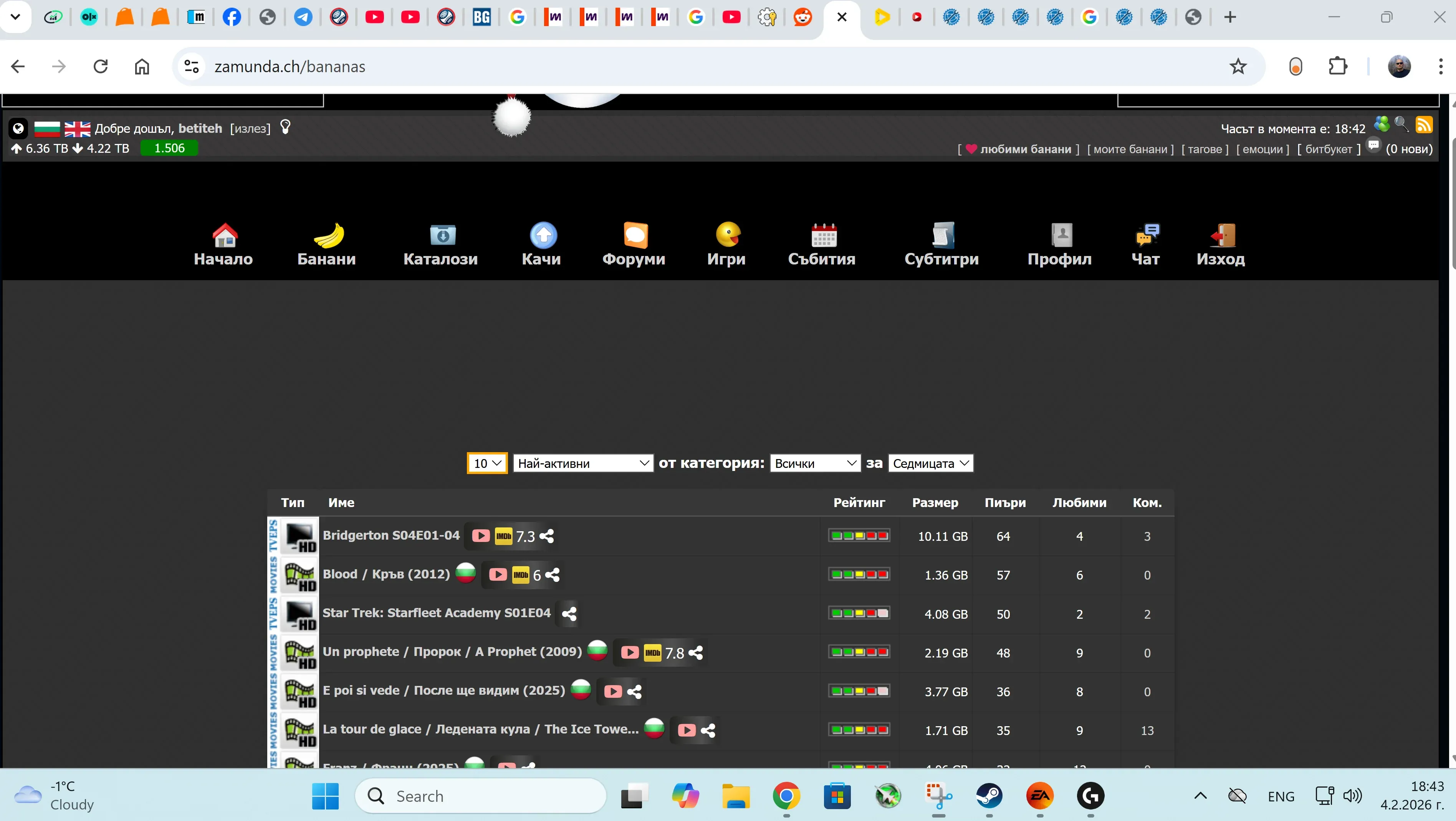Switch language with the UK flag

point(78,129)
